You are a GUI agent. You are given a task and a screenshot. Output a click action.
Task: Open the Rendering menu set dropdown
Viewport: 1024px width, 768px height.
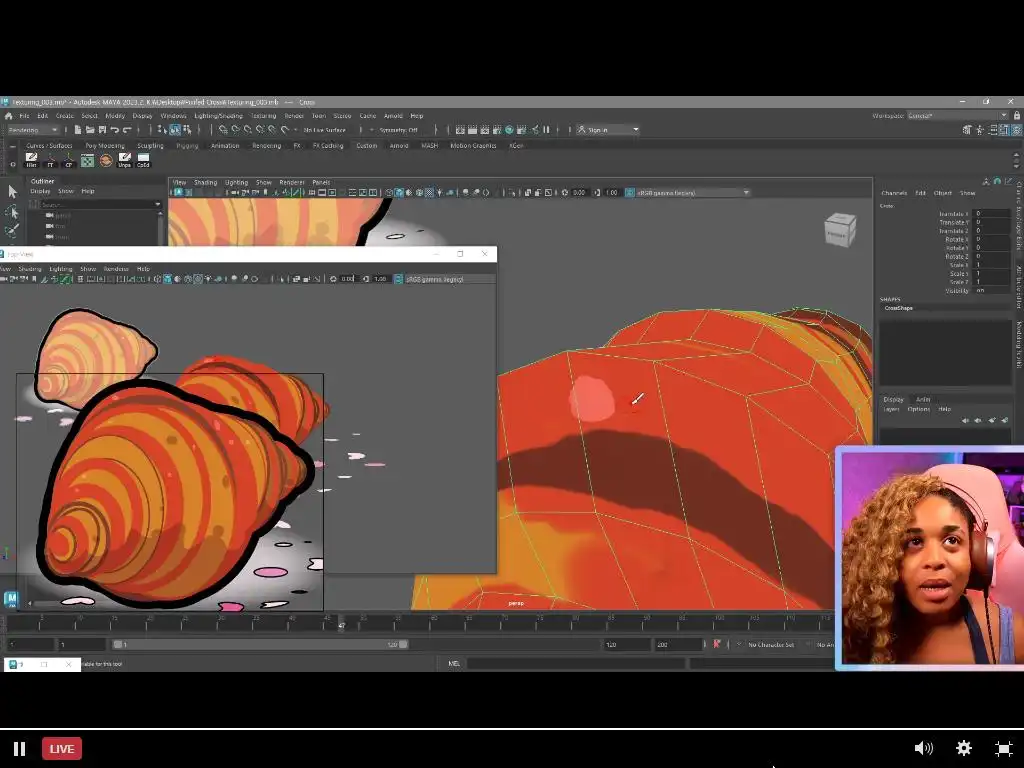click(33, 130)
